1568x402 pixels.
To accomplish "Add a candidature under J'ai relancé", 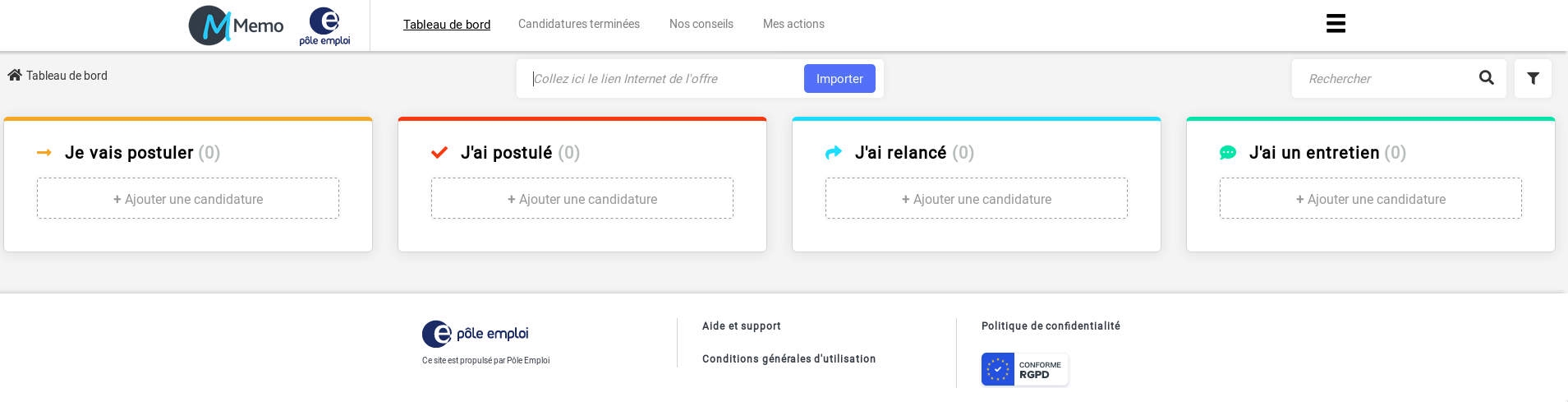I will click(977, 199).
